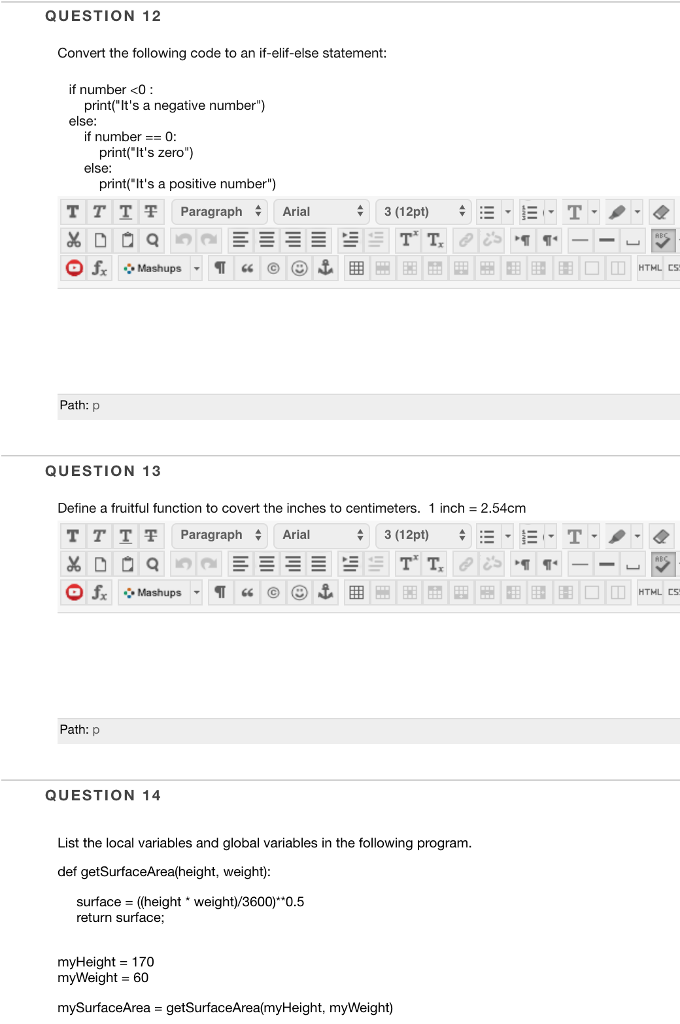
Task: Toggle italic in Question 13 editor
Action: pyautogui.click(x=99, y=536)
